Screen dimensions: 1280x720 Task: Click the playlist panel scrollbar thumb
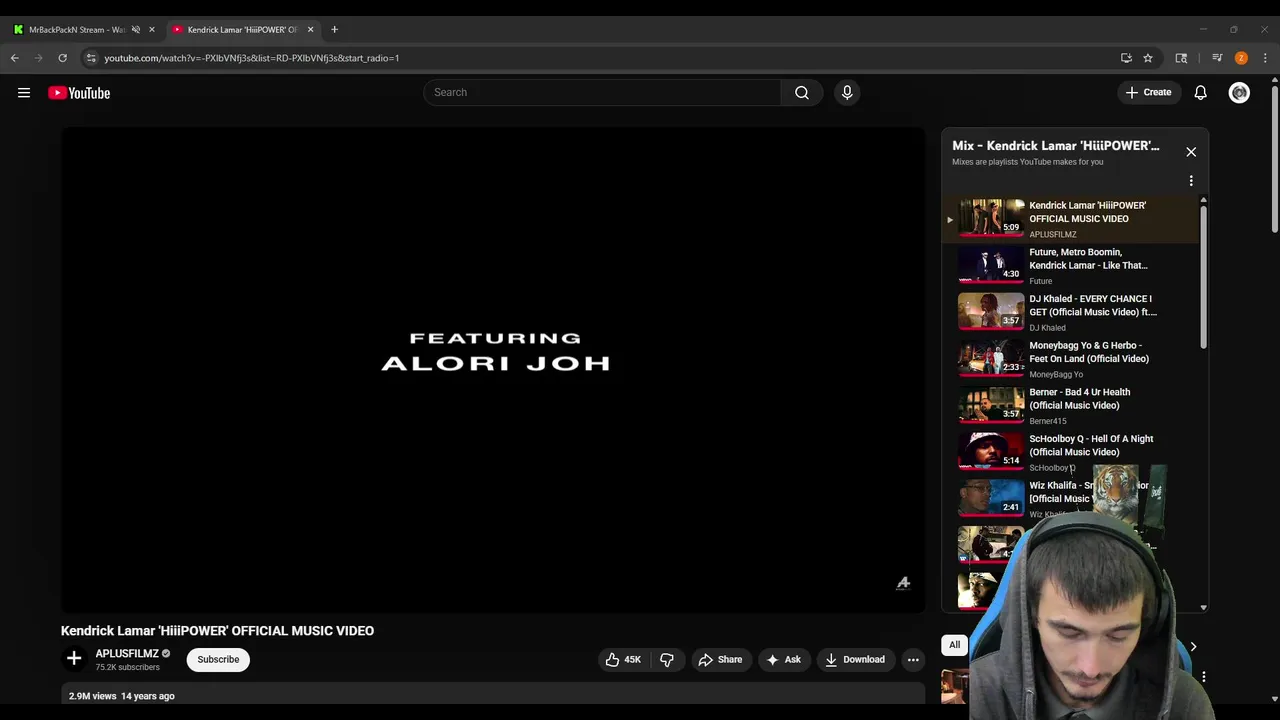coord(1203,275)
